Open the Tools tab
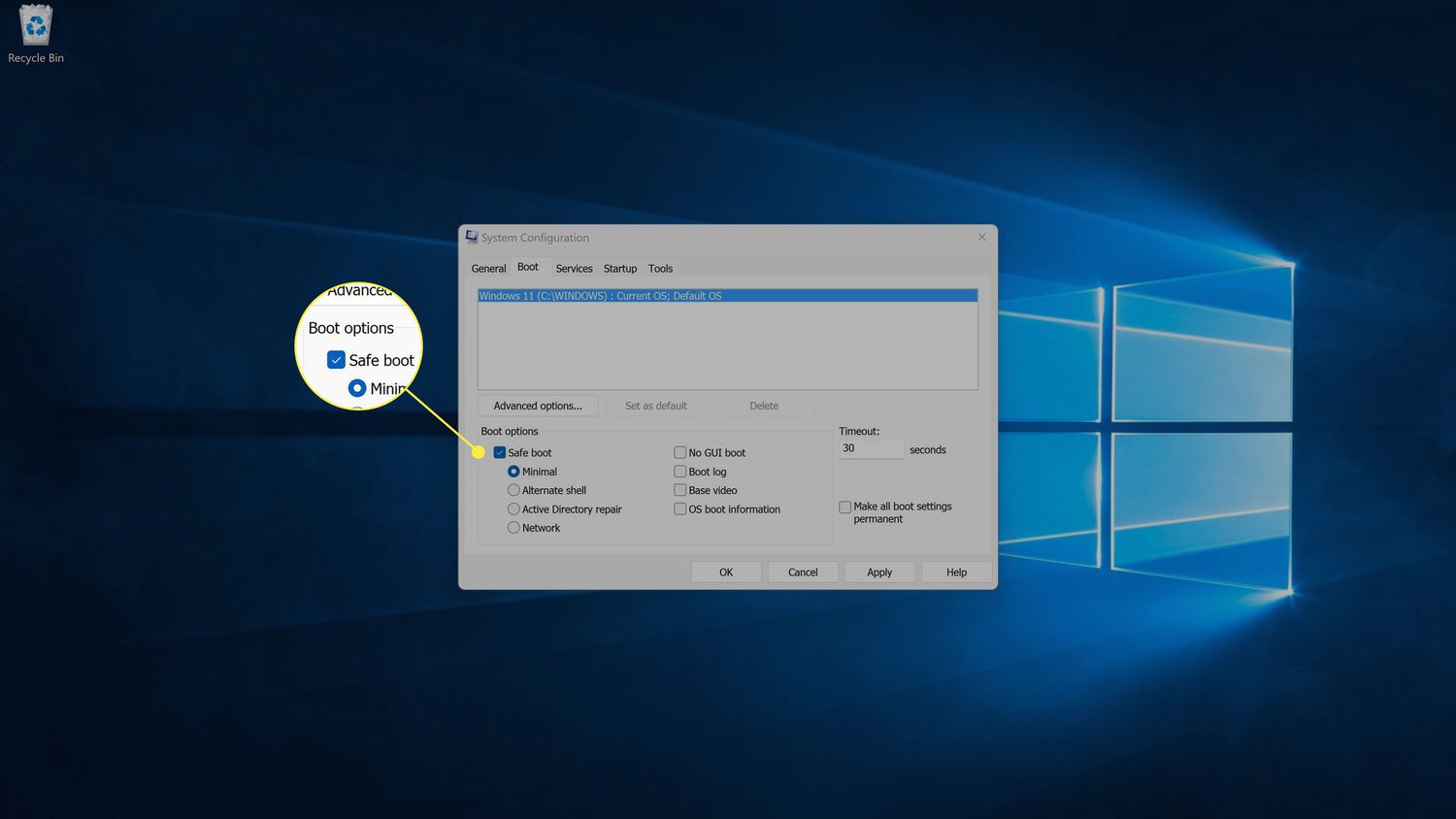1456x819 pixels. [x=660, y=269]
